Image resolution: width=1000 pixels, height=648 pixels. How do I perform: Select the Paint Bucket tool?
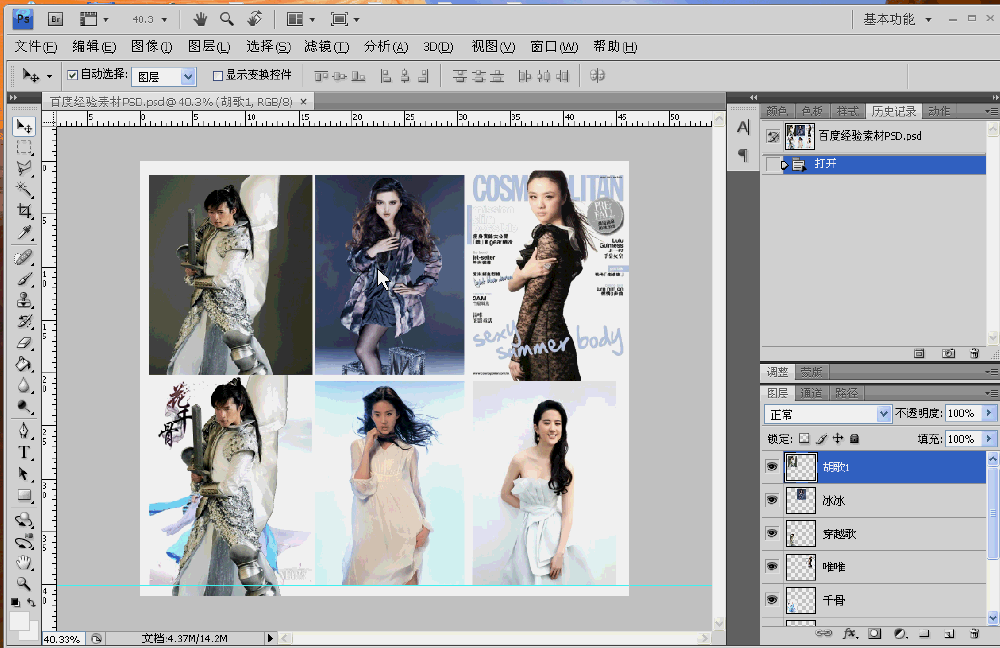[24, 364]
